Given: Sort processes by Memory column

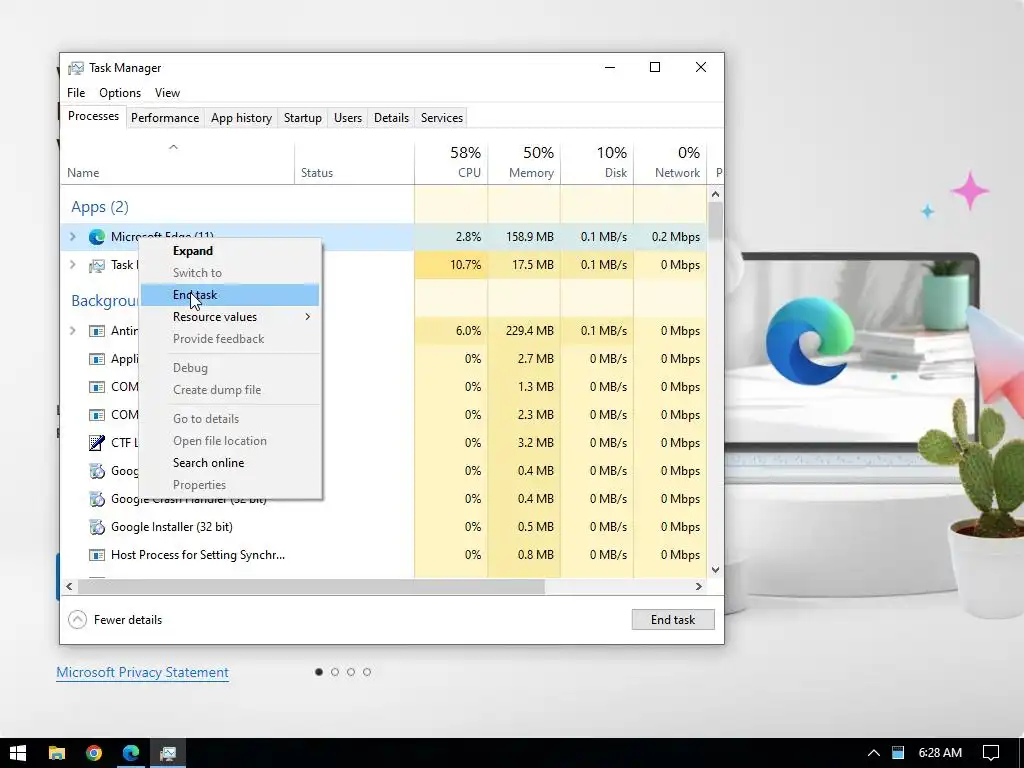Looking at the screenshot, I should click(524, 163).
